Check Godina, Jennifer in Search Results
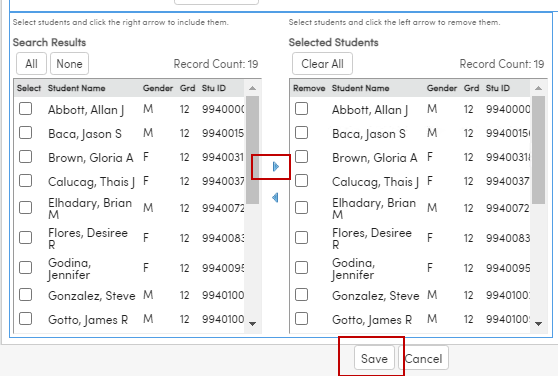 [26, 268]
